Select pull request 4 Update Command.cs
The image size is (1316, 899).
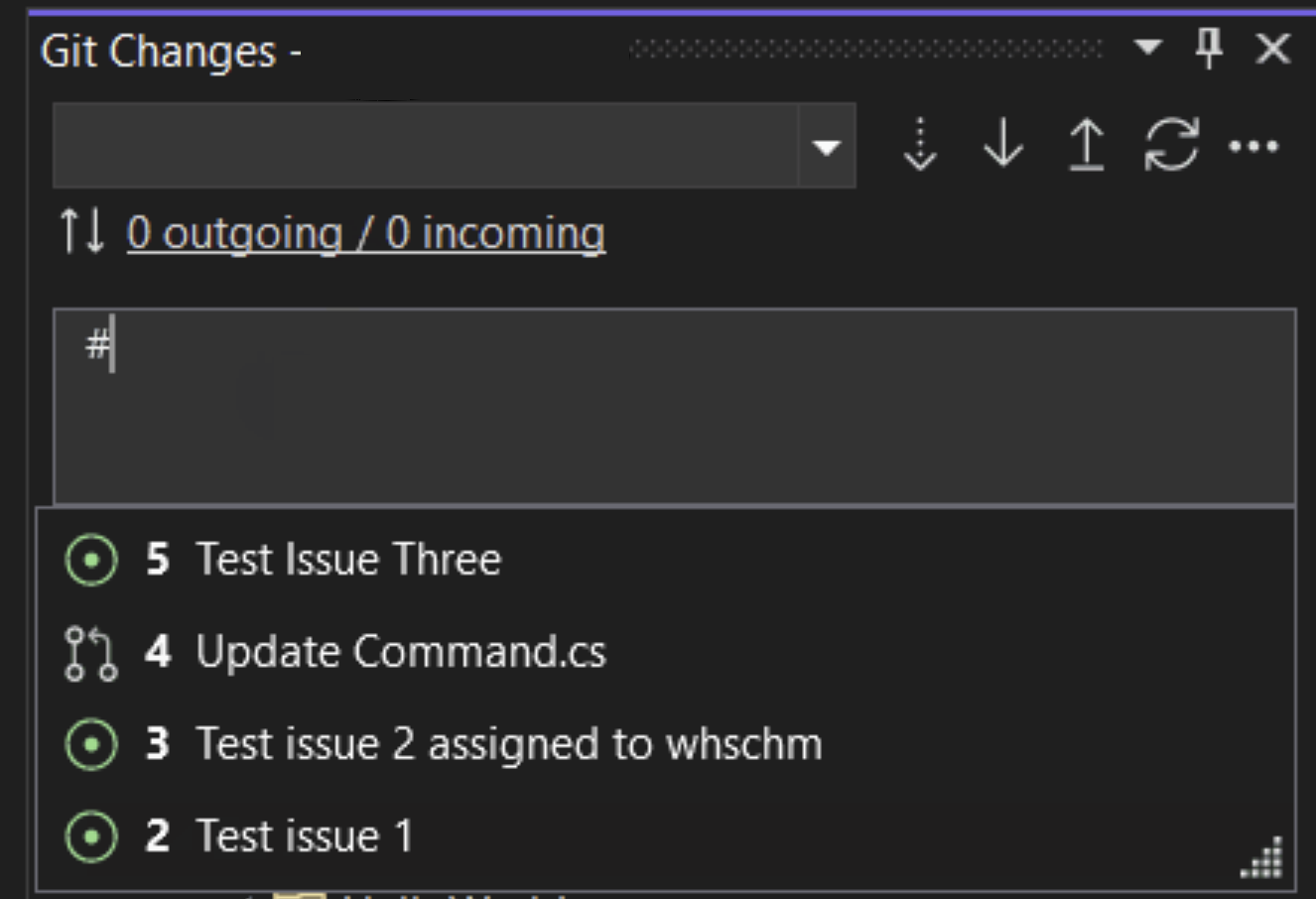(x=665, y=652)
